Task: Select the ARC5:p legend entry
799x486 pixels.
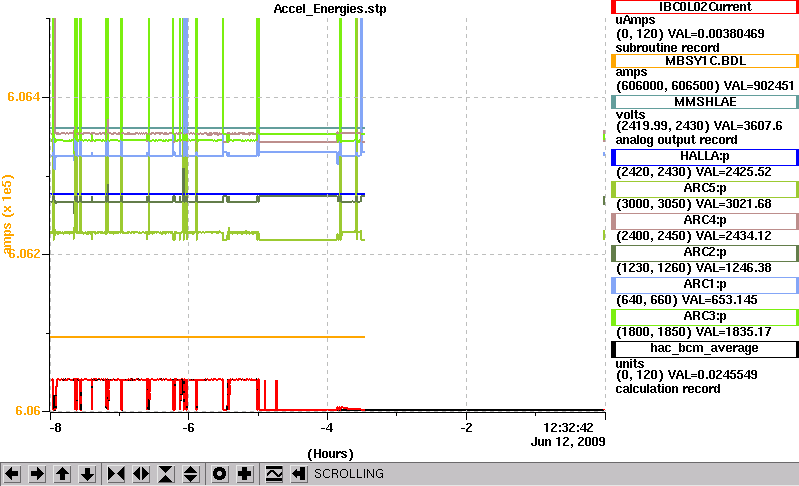Action: click(x=705, y=188)
